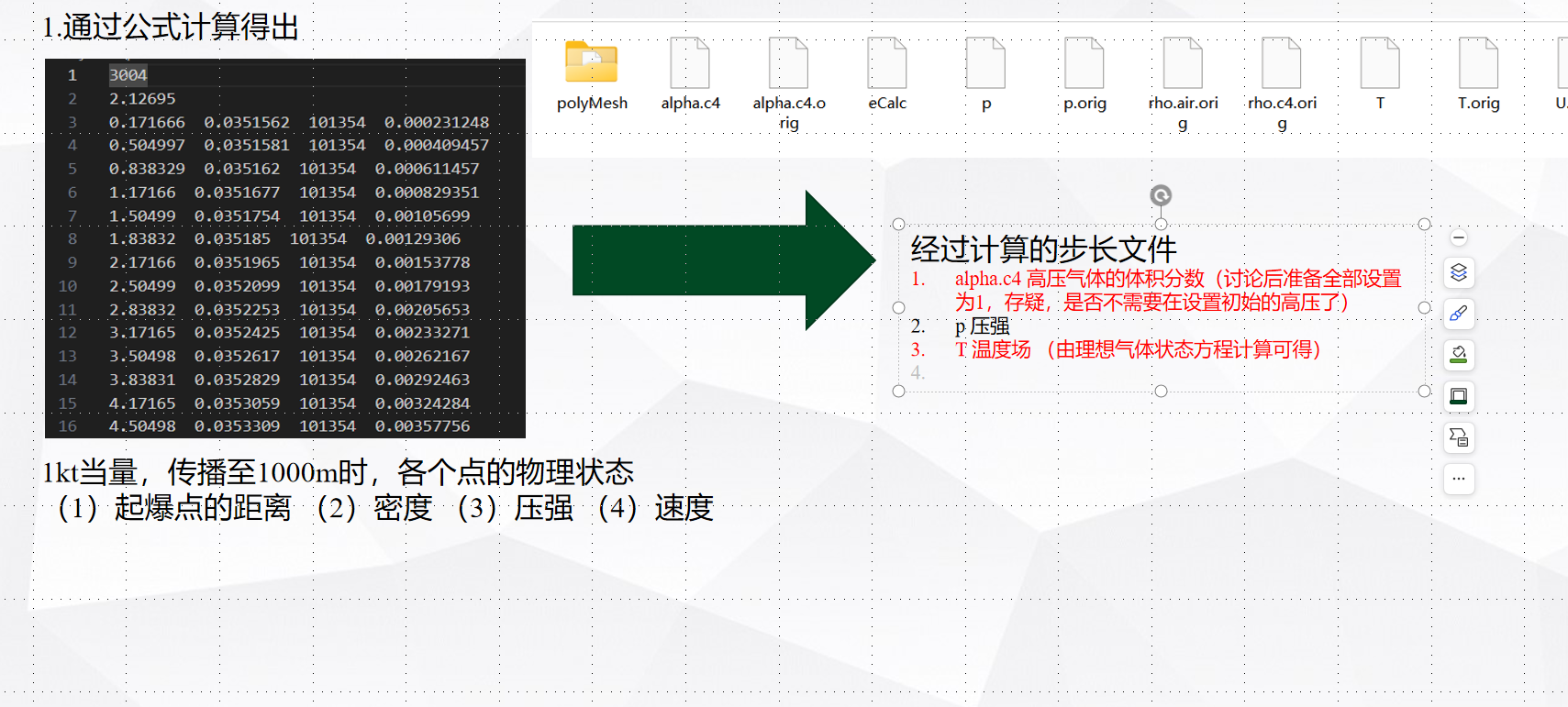Place cursor on empty list item 4

point(918,373)
